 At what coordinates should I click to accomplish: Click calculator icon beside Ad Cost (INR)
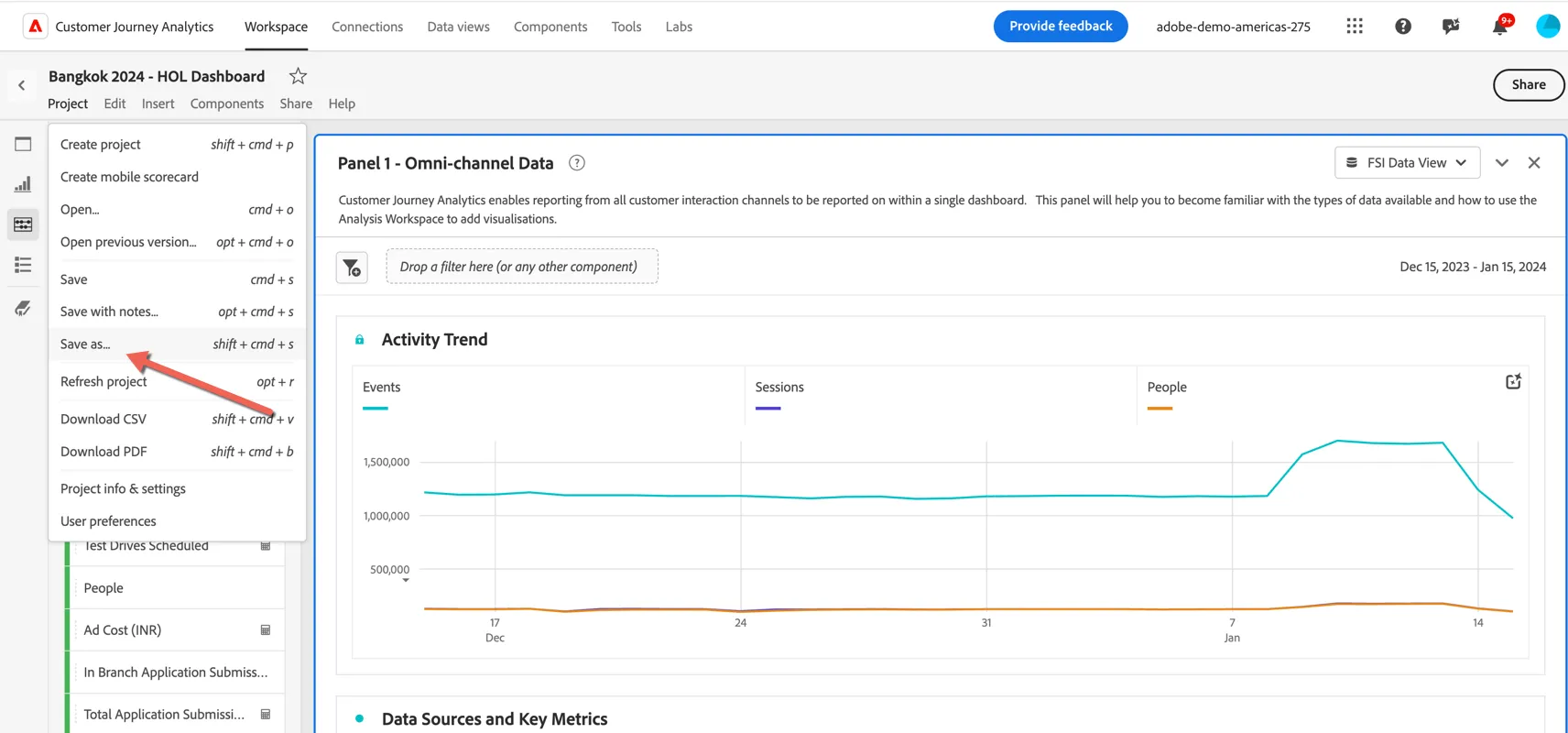pos(266,630)
